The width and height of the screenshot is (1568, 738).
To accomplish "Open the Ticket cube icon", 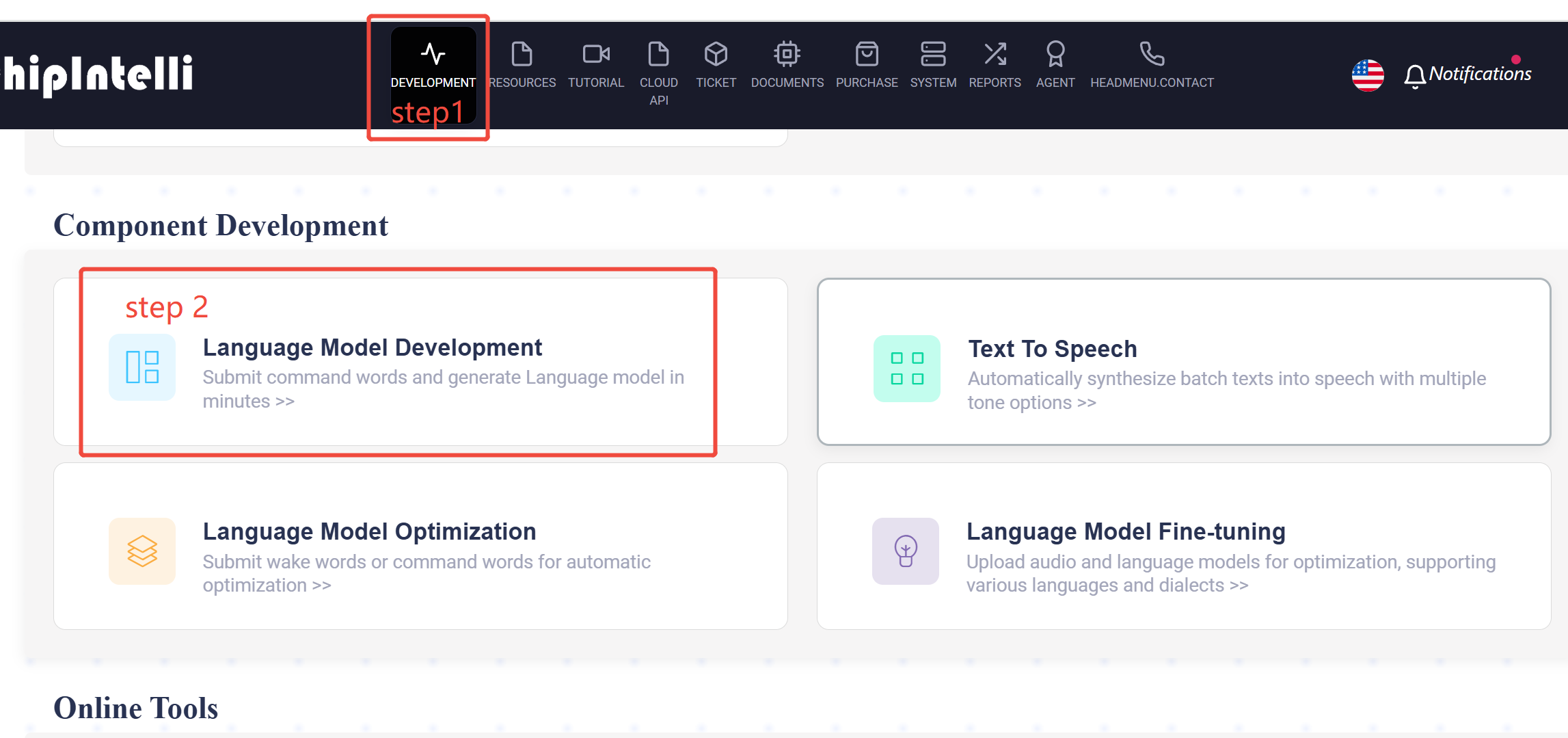I will point(716,54).
